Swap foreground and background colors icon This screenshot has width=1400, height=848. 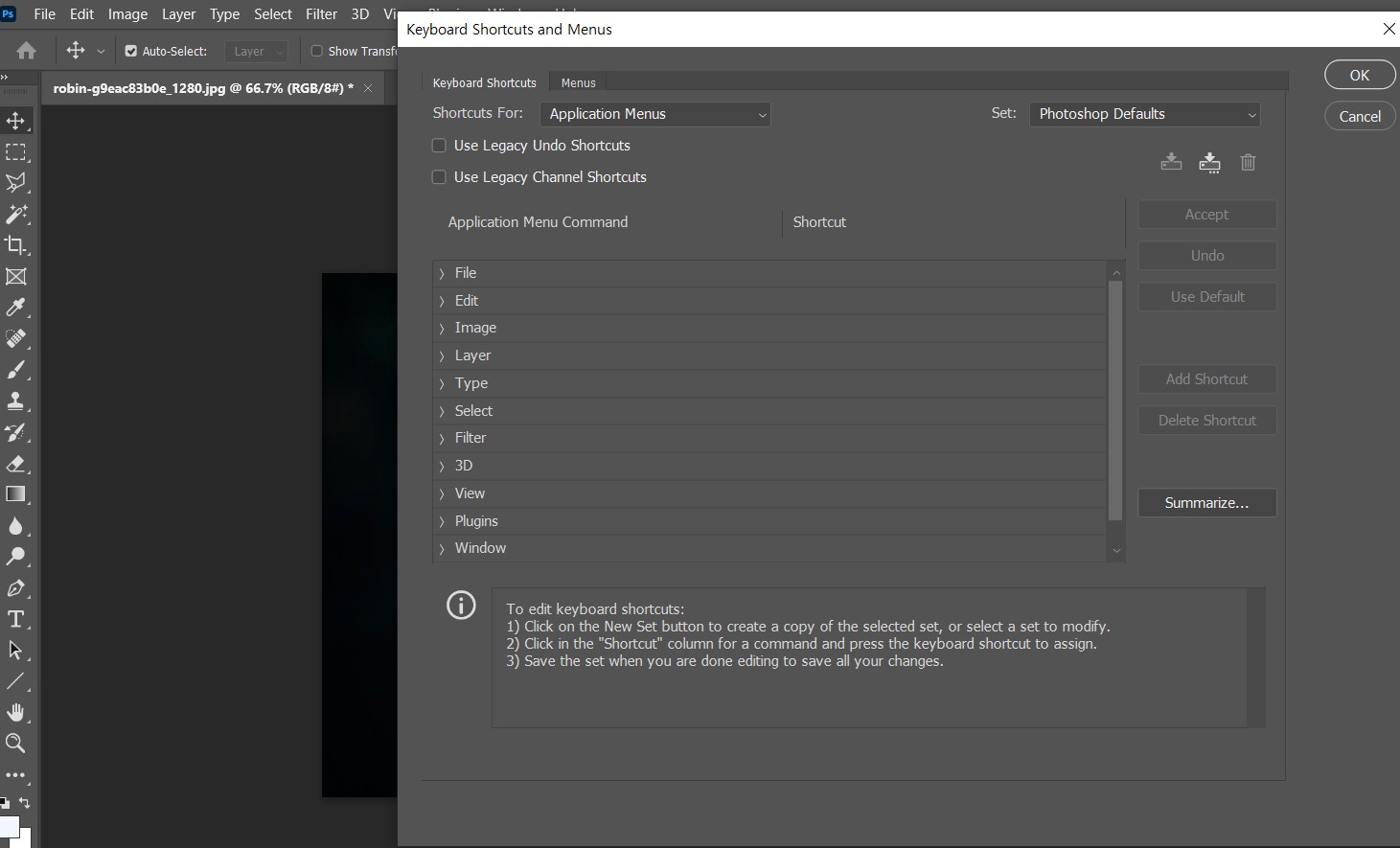(x=25, y=803)
